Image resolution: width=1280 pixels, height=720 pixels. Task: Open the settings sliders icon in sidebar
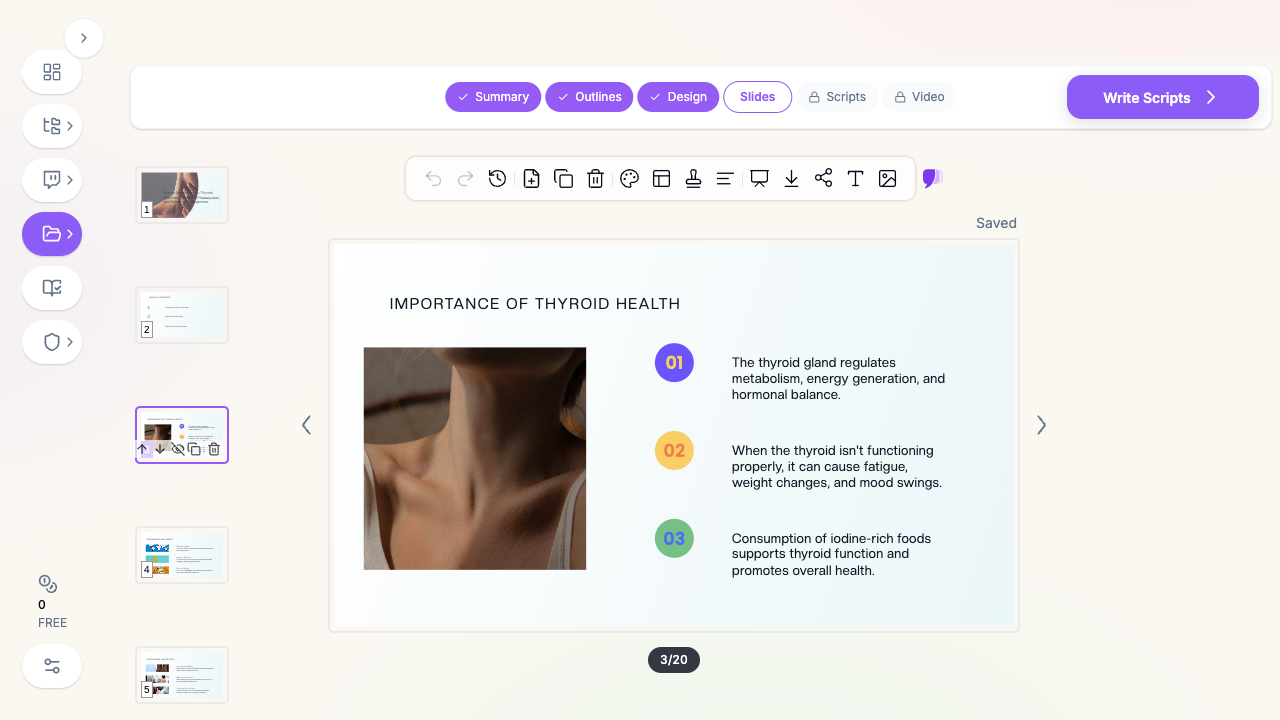pos(52,666)
